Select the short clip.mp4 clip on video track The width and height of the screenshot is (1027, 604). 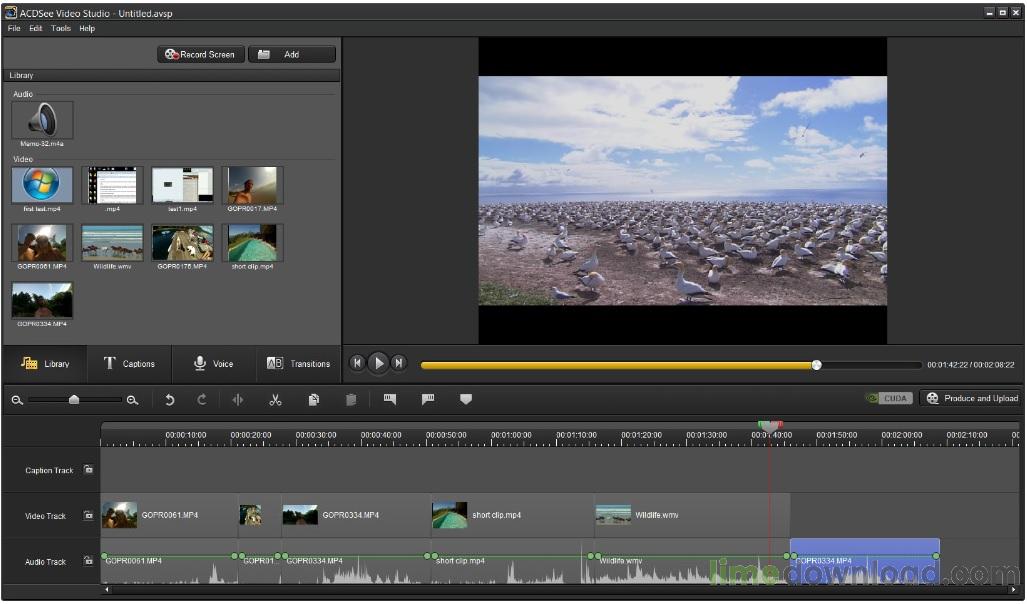tap(513, 516)
